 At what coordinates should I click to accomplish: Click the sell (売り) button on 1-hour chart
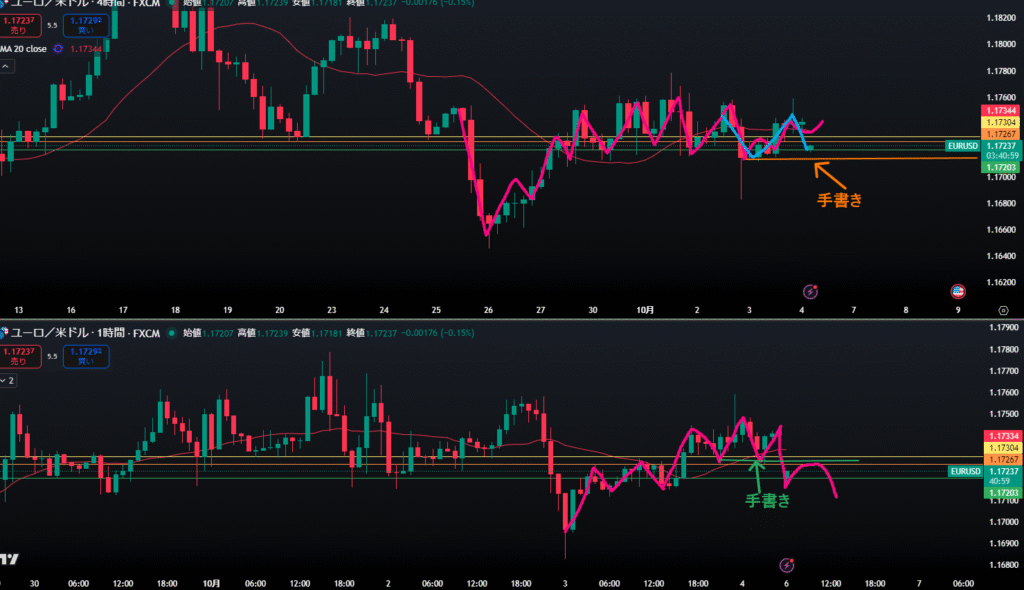[19, 357]
